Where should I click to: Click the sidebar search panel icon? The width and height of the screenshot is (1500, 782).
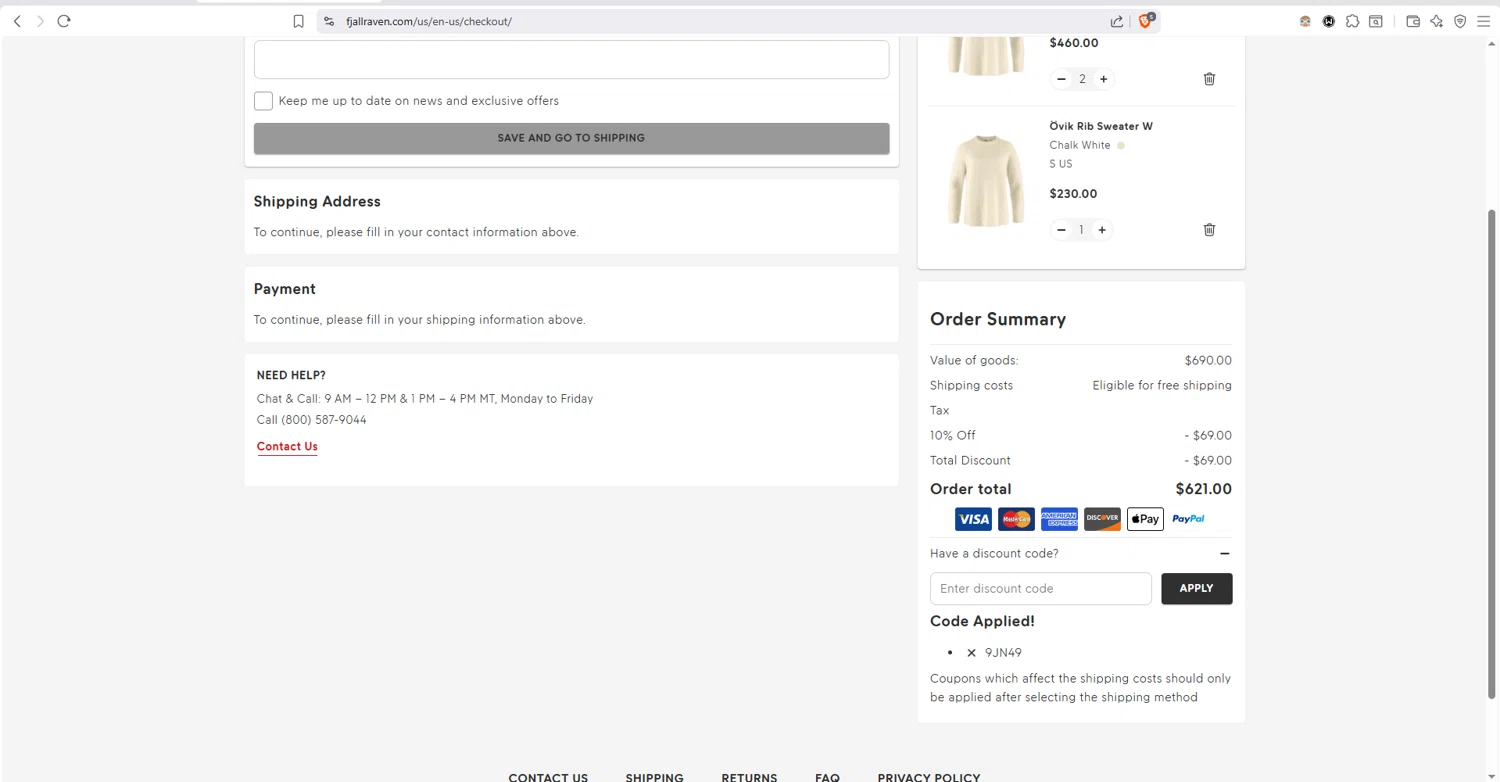(x=1376, y=21)
